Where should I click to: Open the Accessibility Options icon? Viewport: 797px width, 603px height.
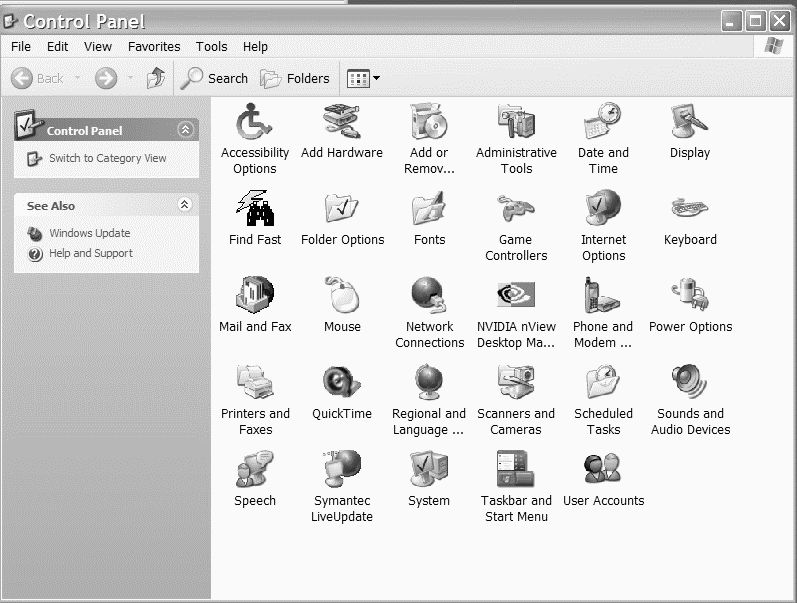(x=254, y=124)
